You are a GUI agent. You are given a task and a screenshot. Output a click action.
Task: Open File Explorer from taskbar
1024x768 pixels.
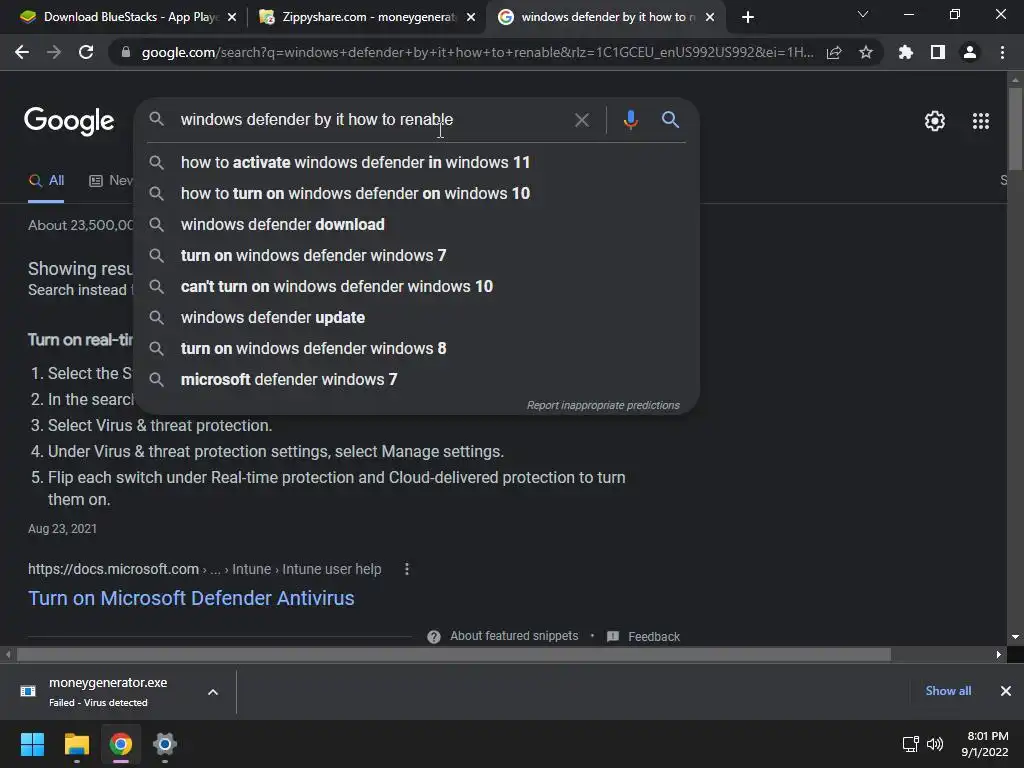[76, 744]
